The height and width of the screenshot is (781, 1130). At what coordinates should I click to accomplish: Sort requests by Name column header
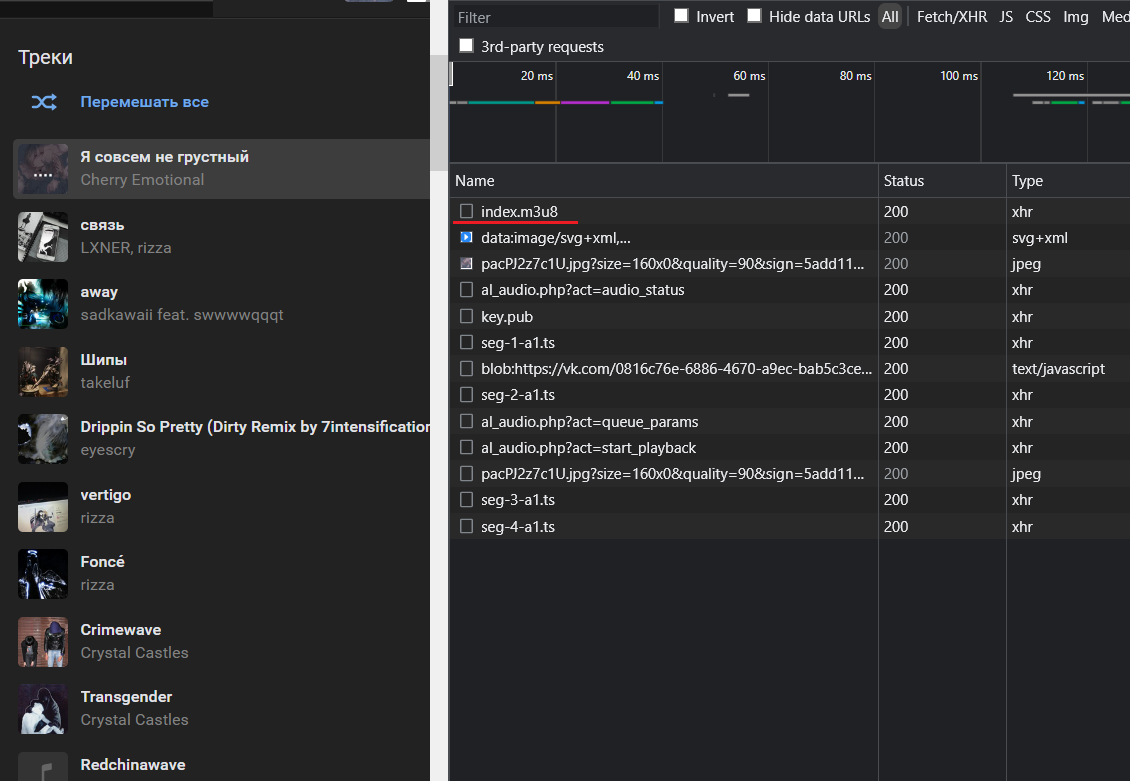point(475,181)
